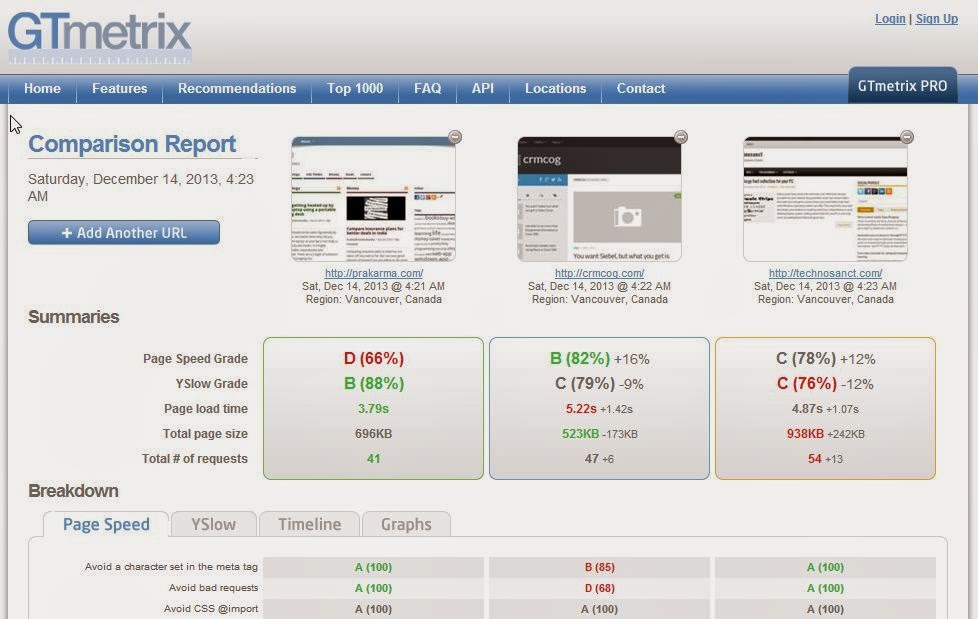This screenshot has width=978, height=619.
Task: Click the GTmetrix logo
Action: 100,38
